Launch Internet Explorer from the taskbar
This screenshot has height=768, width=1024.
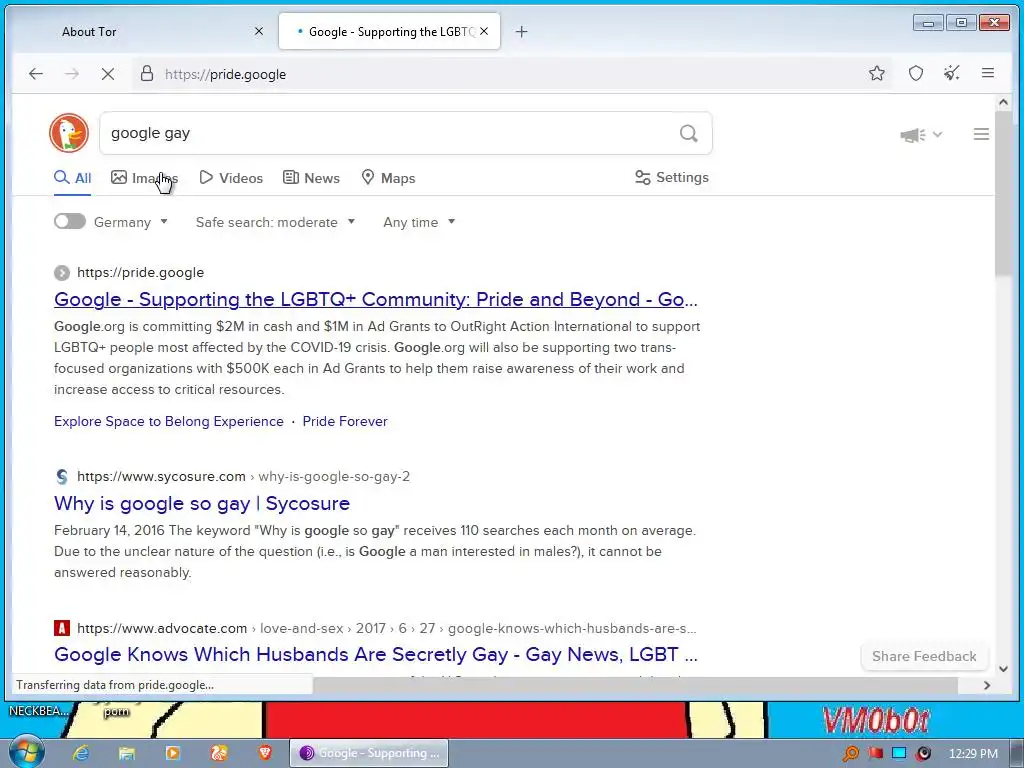pos(81,752)
